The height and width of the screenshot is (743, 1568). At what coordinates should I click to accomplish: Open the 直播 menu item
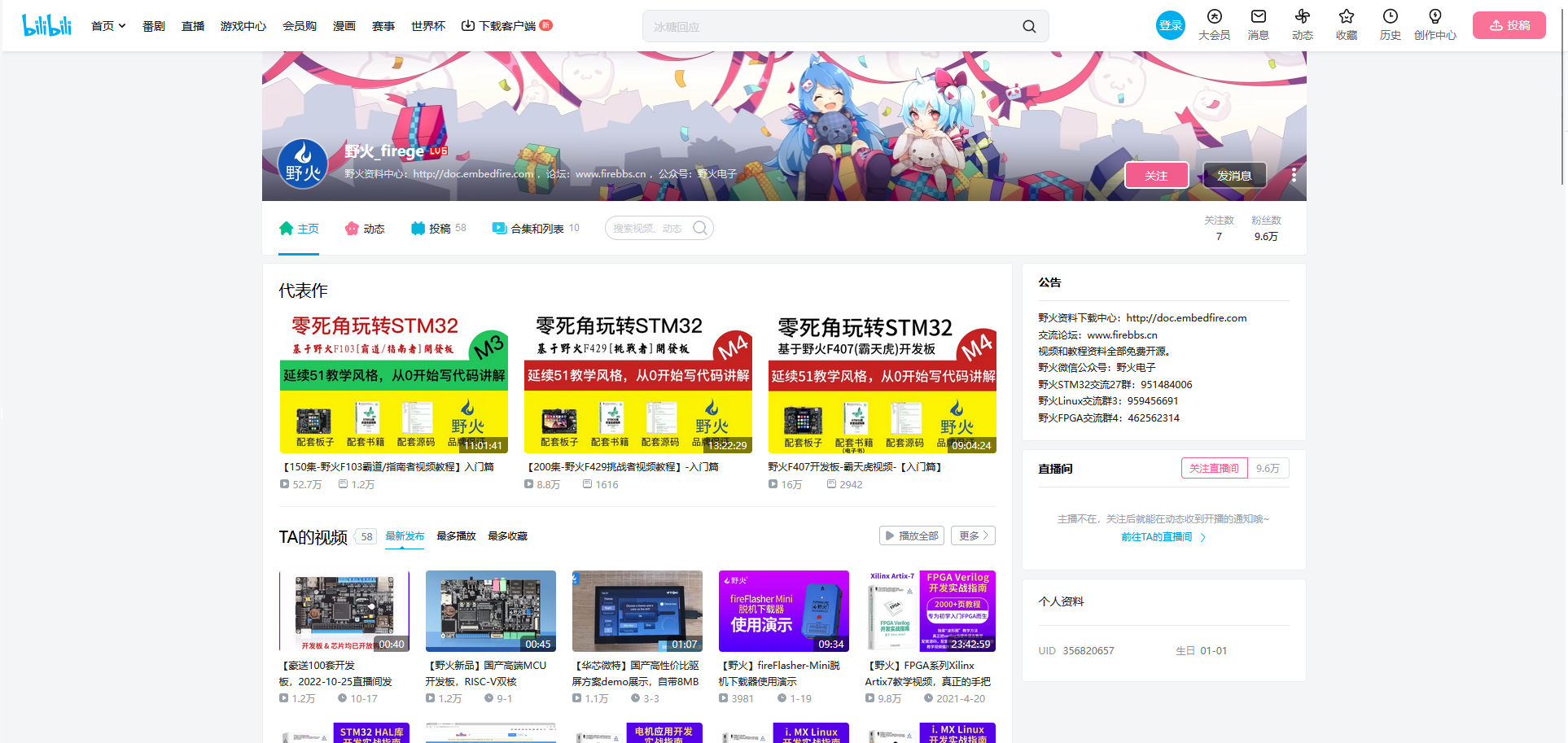193,26
